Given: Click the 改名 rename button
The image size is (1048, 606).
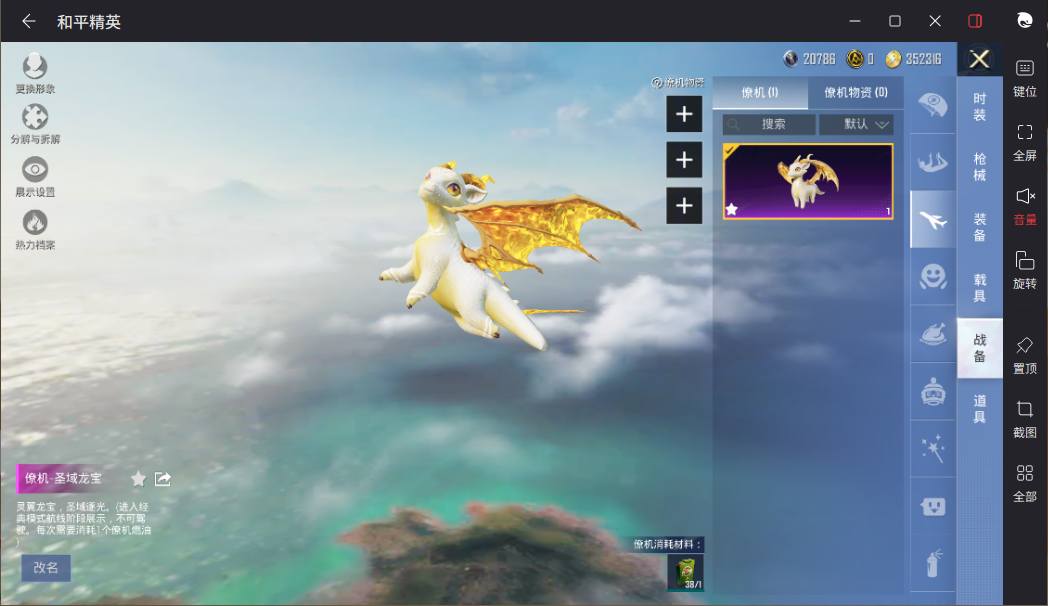Looking at the screenshot, I should pyautogui.click(x=45, y=567).
